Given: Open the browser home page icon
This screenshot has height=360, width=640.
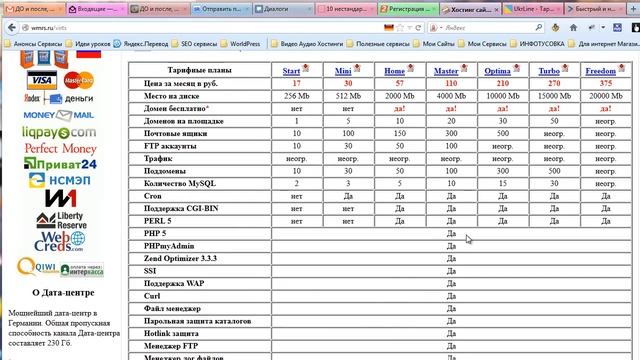Looking at the screenshot, I should click(573, 27).
